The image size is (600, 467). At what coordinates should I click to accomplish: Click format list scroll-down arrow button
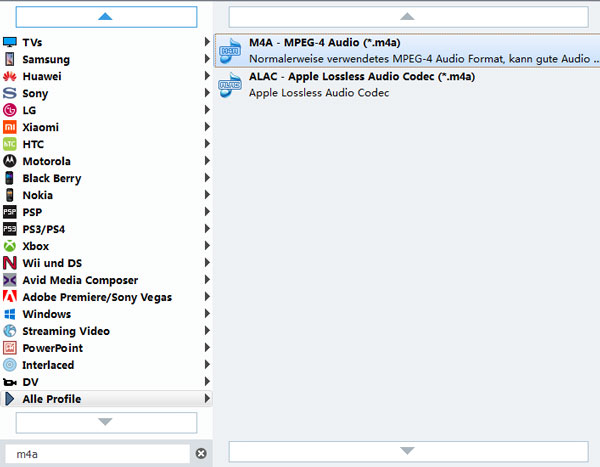point(408,451)
